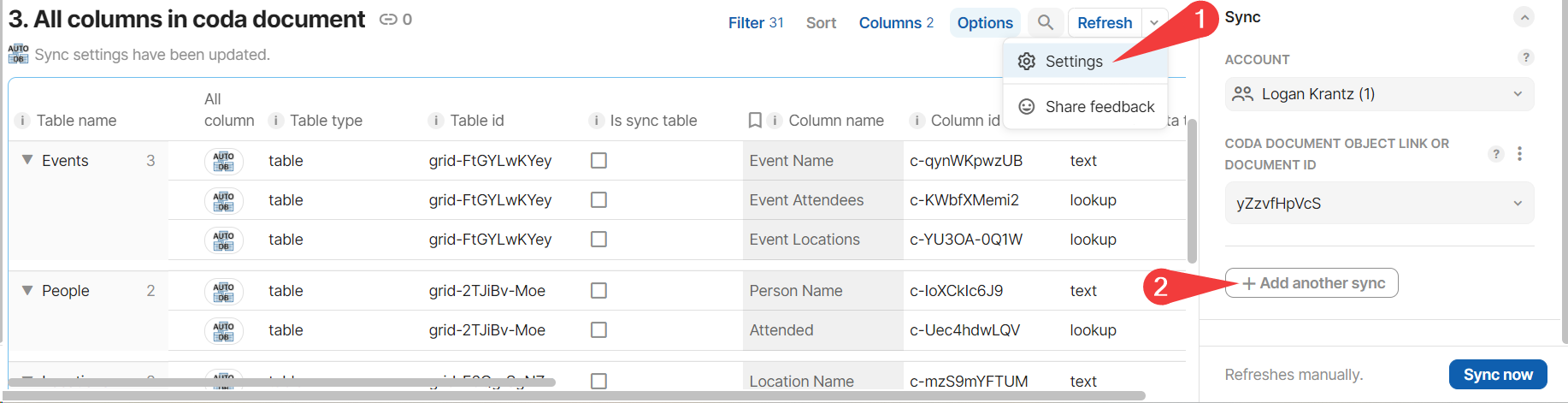Collapse the People group

(x=27, y=290)
